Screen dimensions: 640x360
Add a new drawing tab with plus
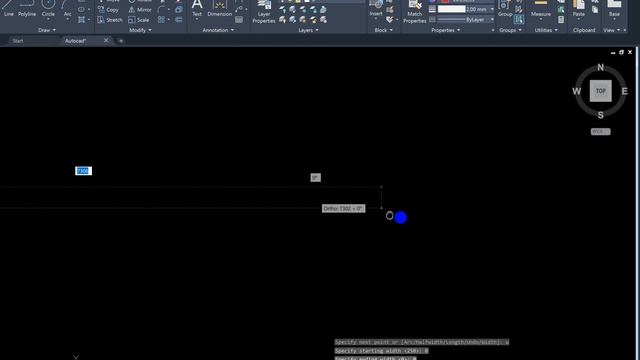[121, 41]
